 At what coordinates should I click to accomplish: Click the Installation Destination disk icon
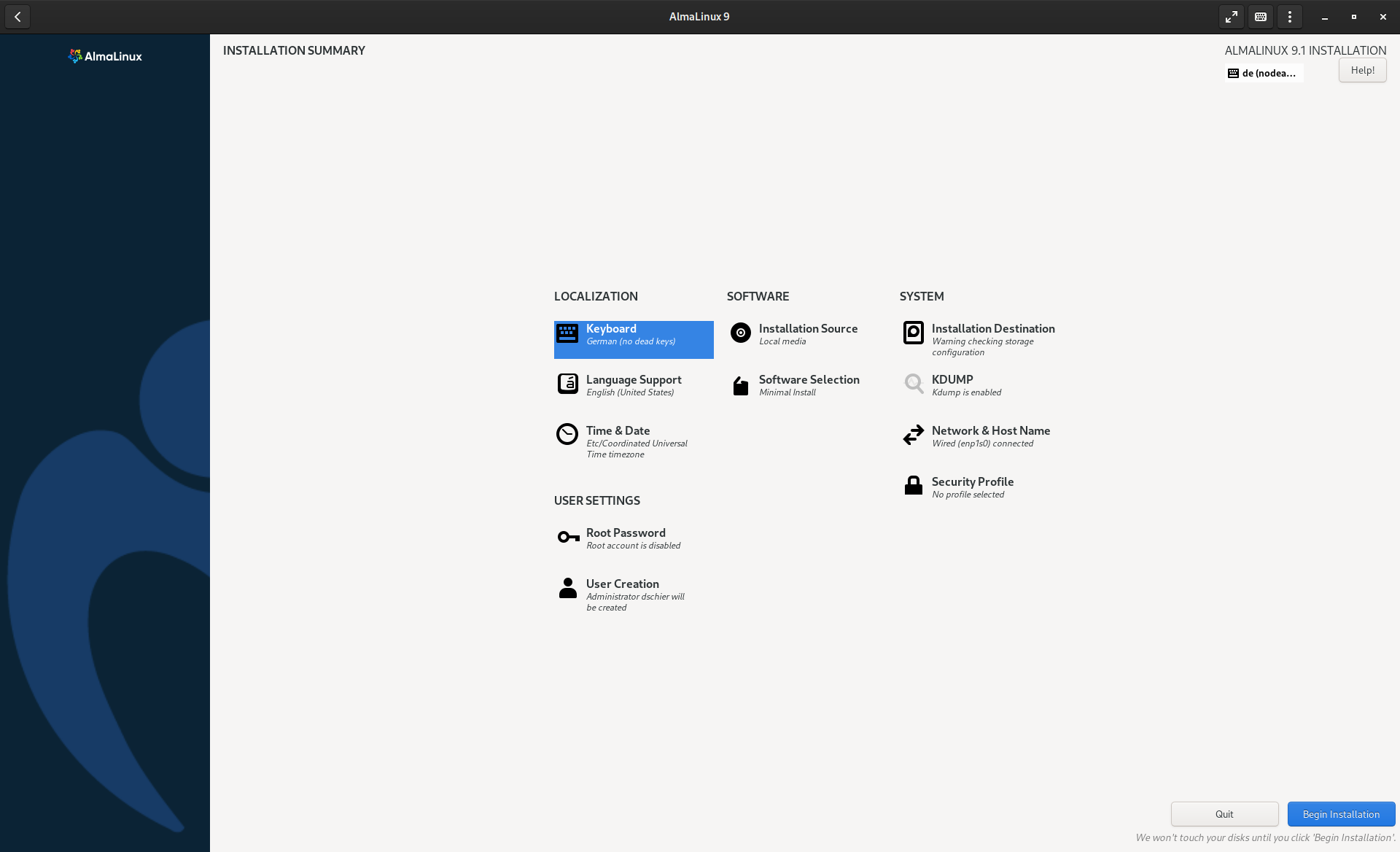click(913, 333)
